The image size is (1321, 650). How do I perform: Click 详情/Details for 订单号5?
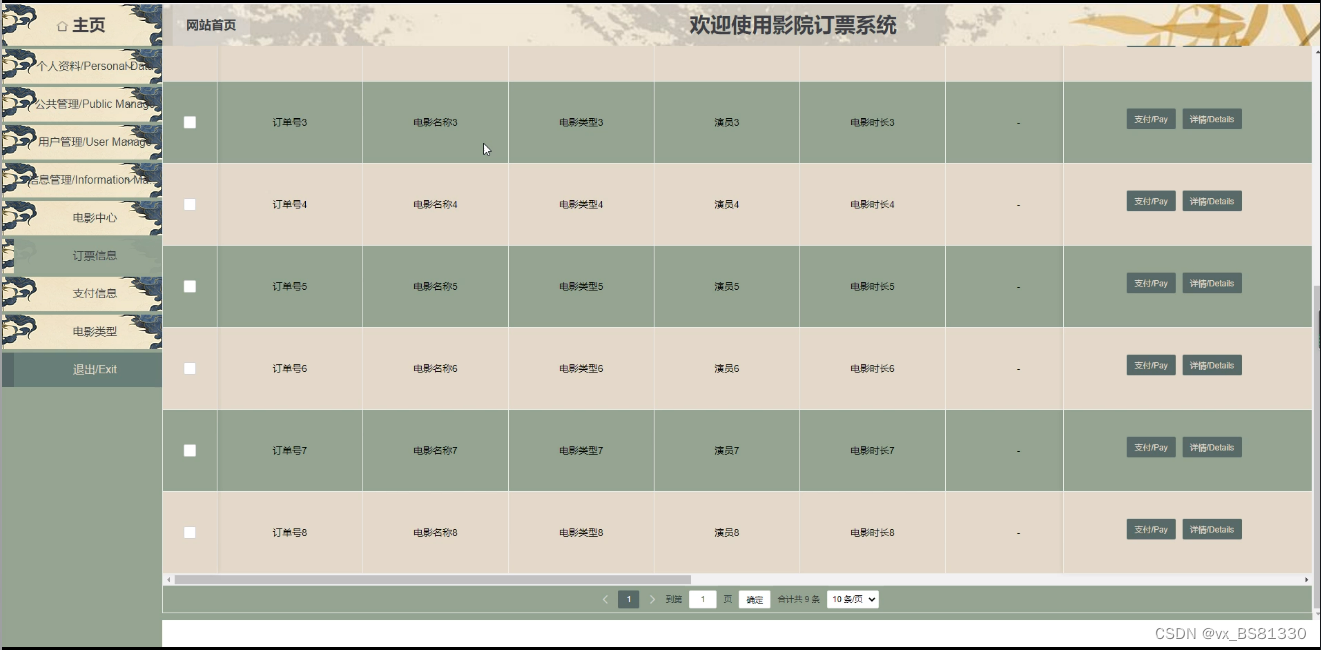tap(1212, 283)
